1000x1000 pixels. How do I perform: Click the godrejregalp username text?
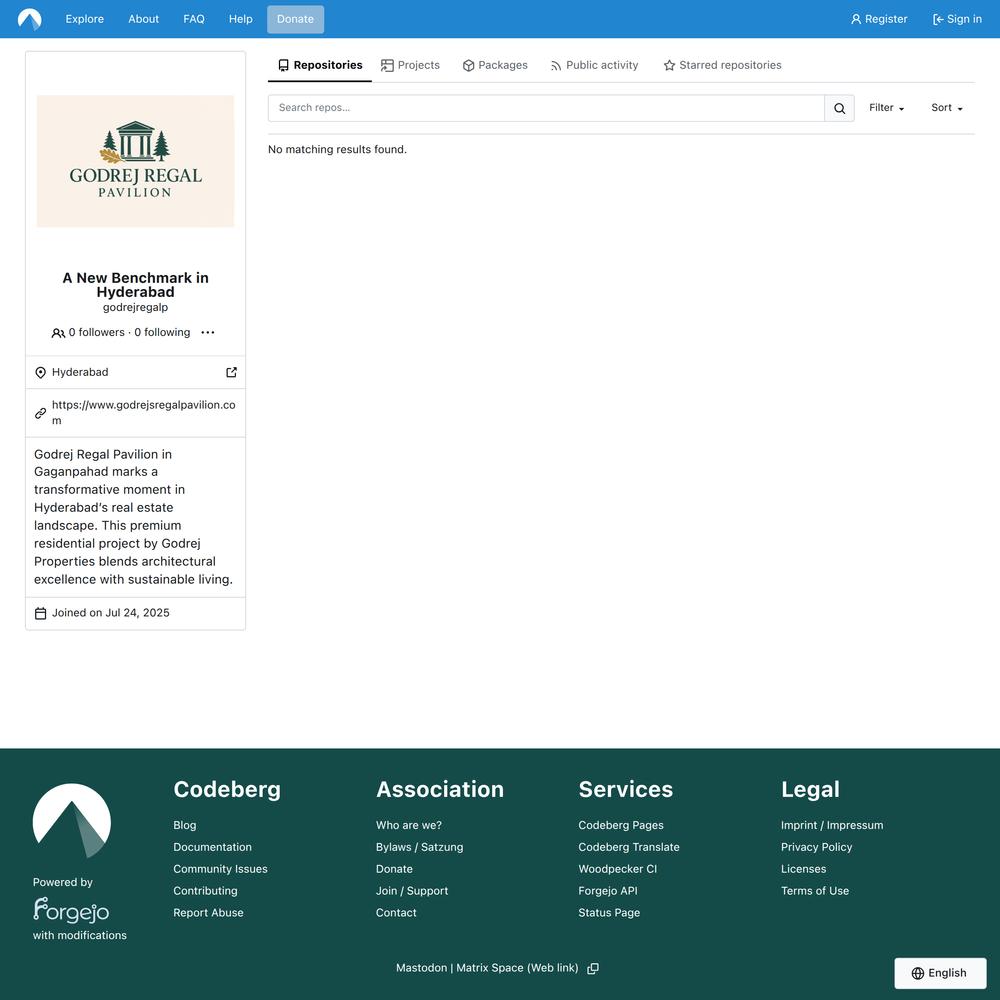[x=135, y=307]
